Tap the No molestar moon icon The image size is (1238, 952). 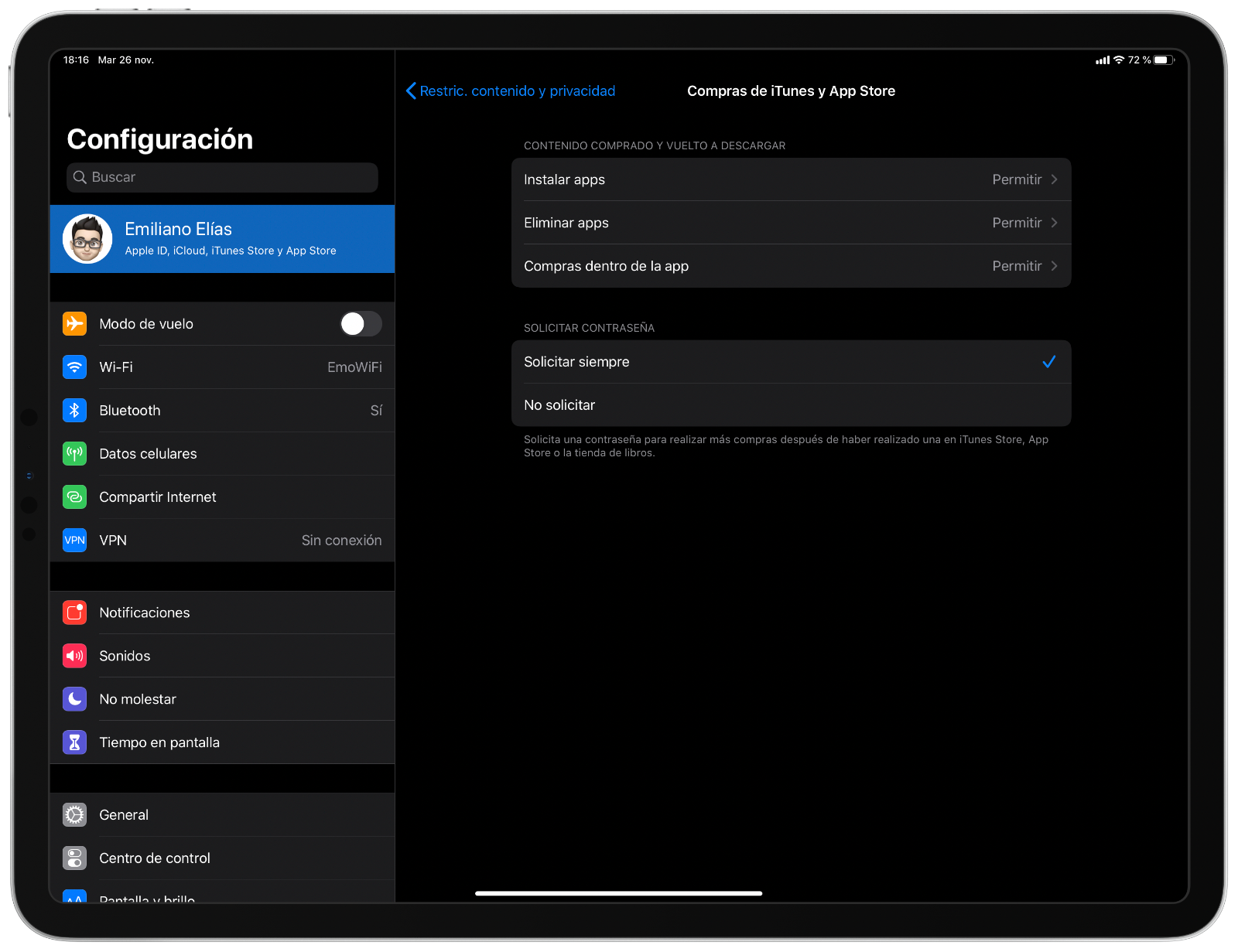(x=74, y=699)
